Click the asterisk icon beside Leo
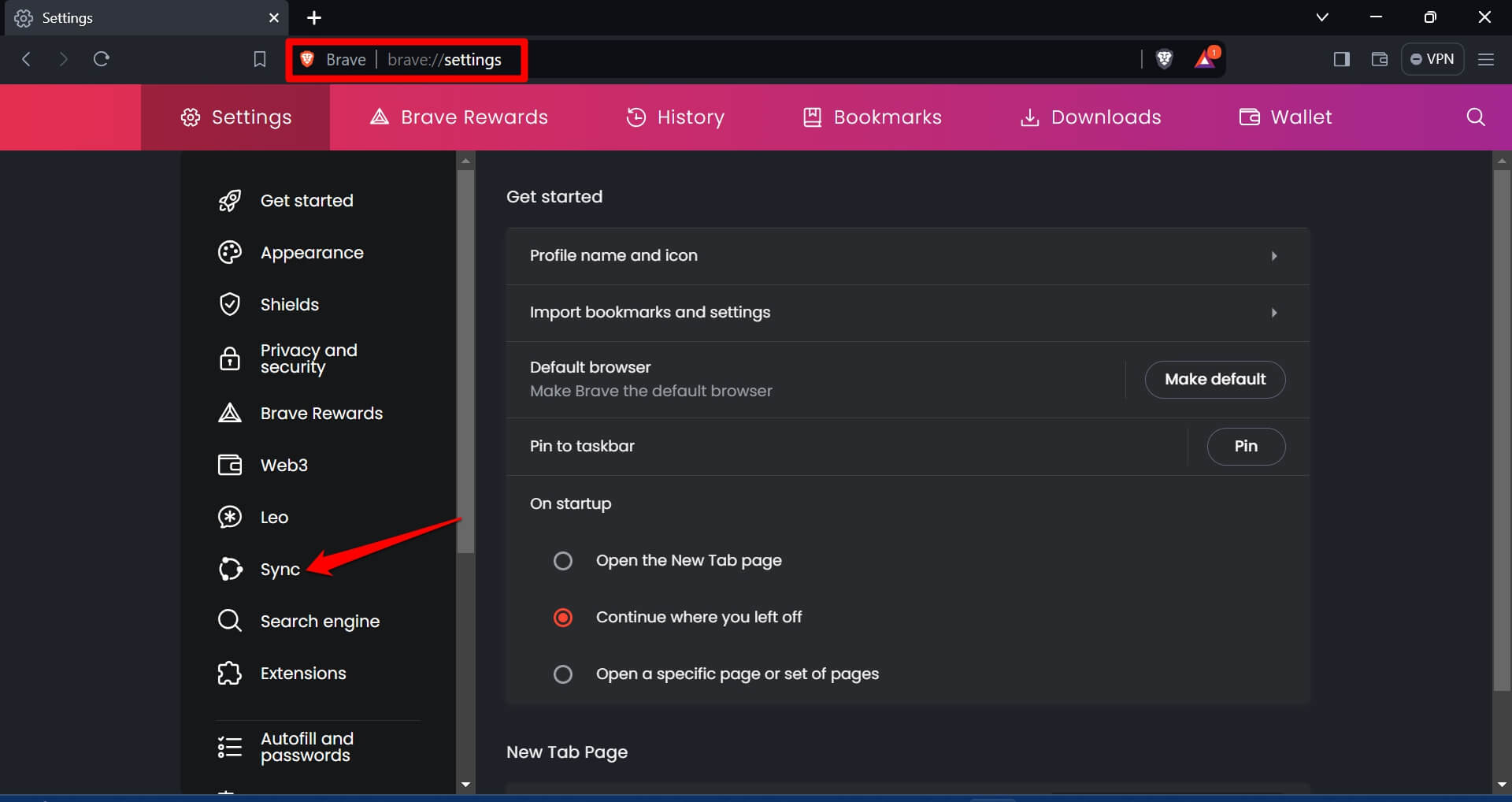The height and width of the screenshot is (802, 1512). pos(230,517)
